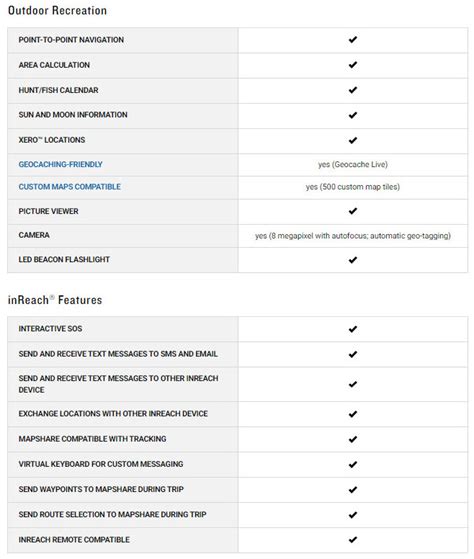Image resolution: width=474 pixels, height=559 pixels.
Task: Click the Point-to-Point Navigation checkmark
Action: 353,40
